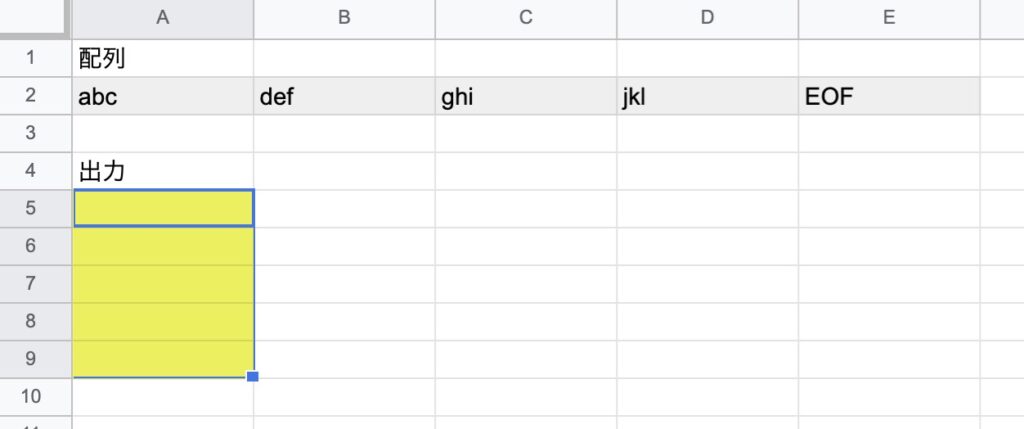
Task: Select entire column E via header
Action: point(889,18)
